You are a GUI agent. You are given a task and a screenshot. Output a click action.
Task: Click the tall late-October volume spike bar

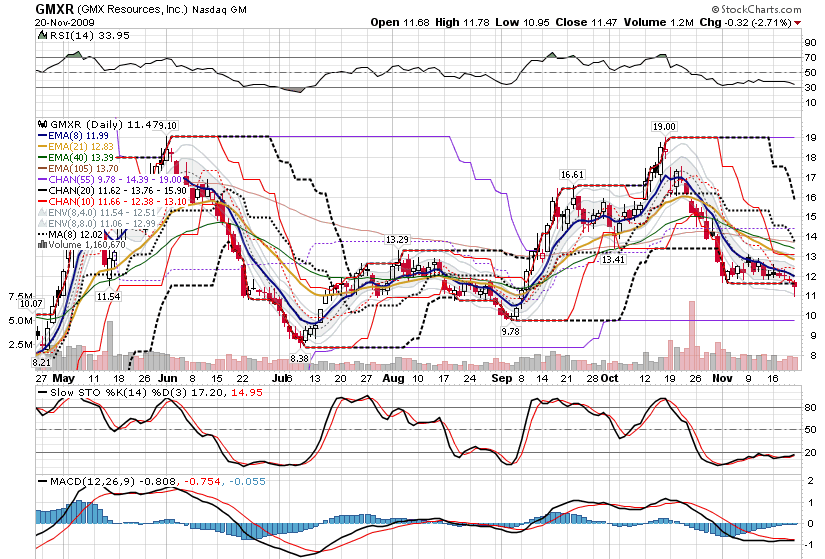pos(692,336)
